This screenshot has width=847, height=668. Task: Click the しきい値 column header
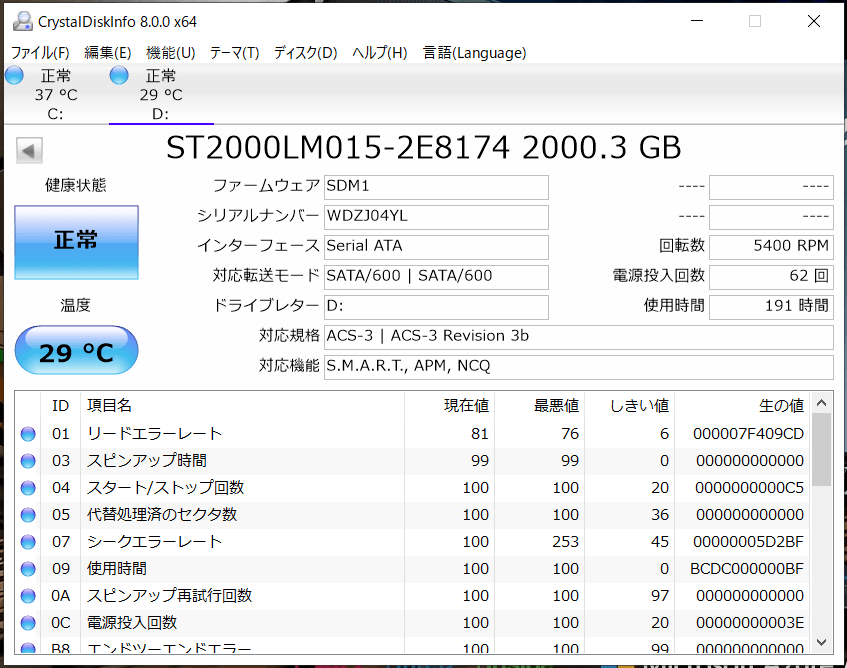pyautogui.click(x=629, y=406)
